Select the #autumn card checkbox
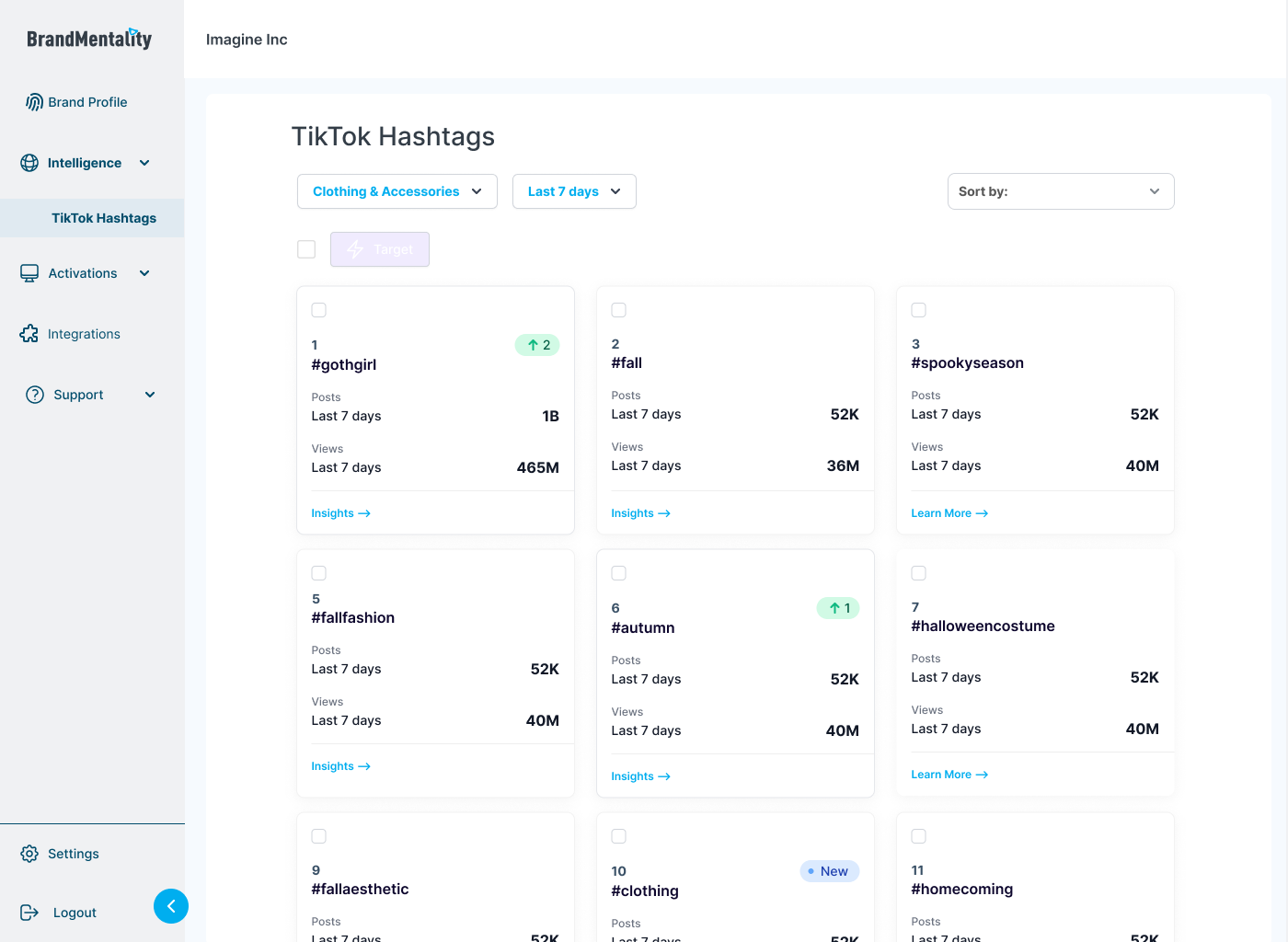The width and height of the screenshot is (1288, 942). (x=618, y=572)
